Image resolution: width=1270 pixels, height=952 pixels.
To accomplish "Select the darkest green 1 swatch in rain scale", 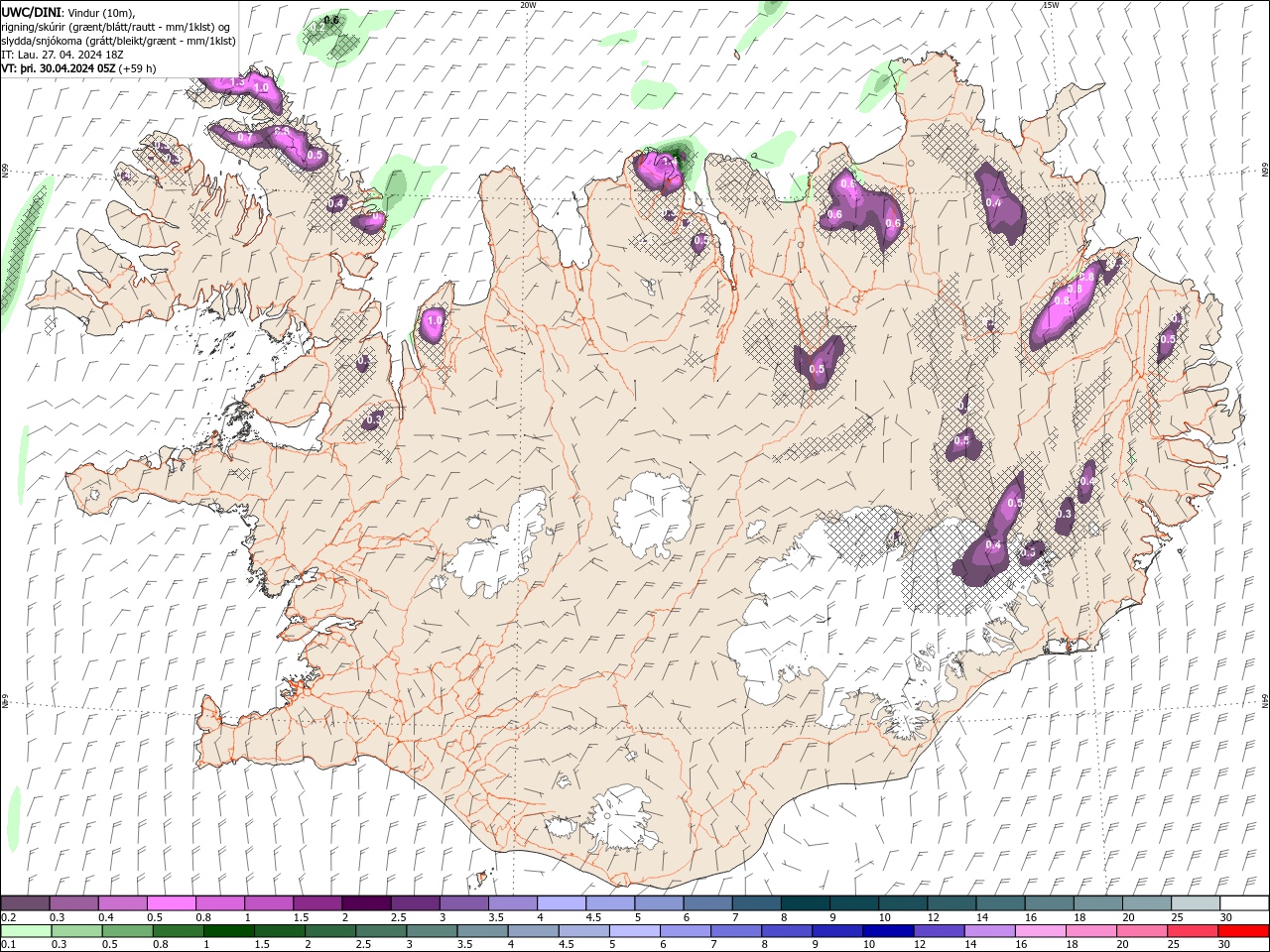I will click(x=228, y=931).
